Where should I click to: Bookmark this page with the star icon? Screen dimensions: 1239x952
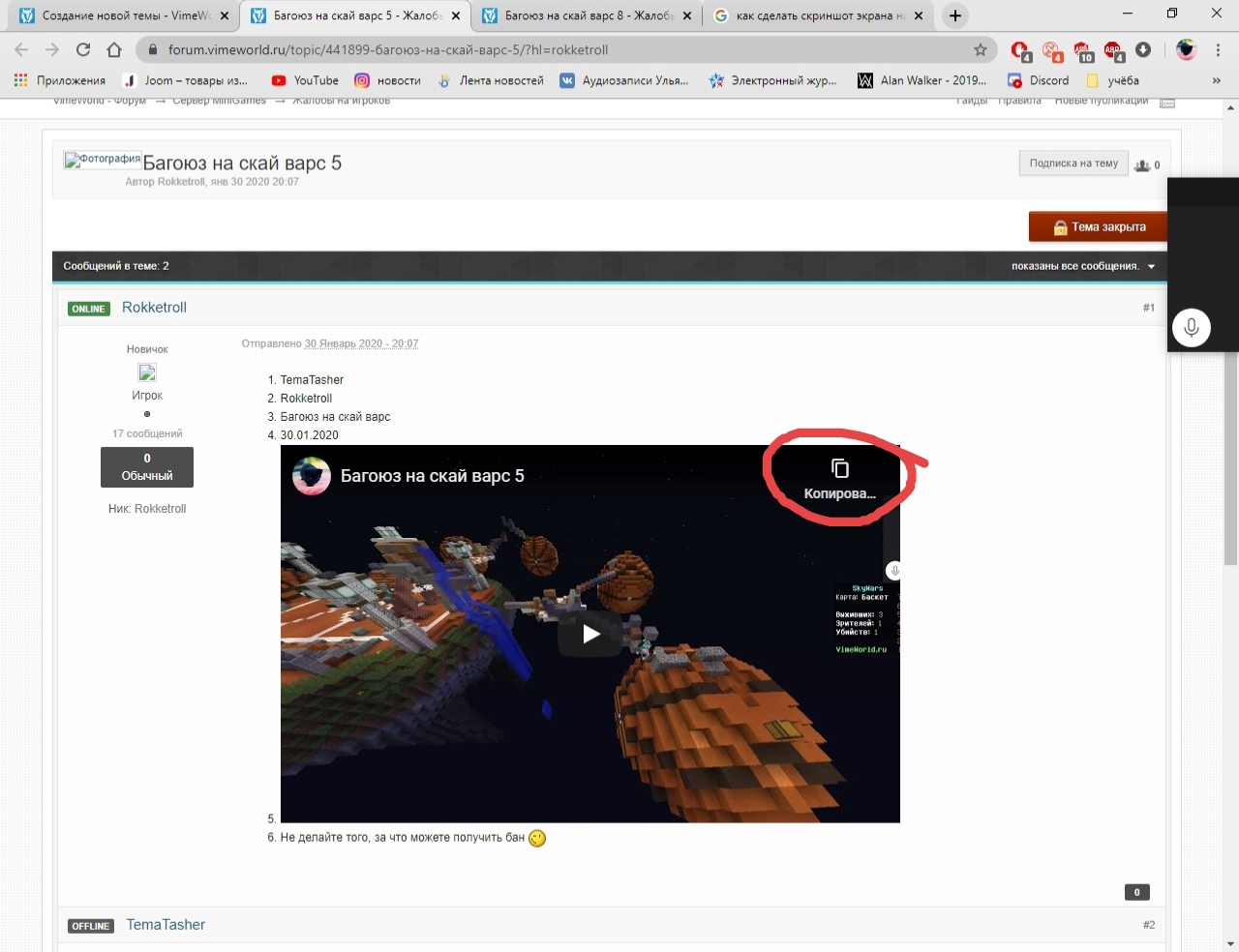coord(981,50)
